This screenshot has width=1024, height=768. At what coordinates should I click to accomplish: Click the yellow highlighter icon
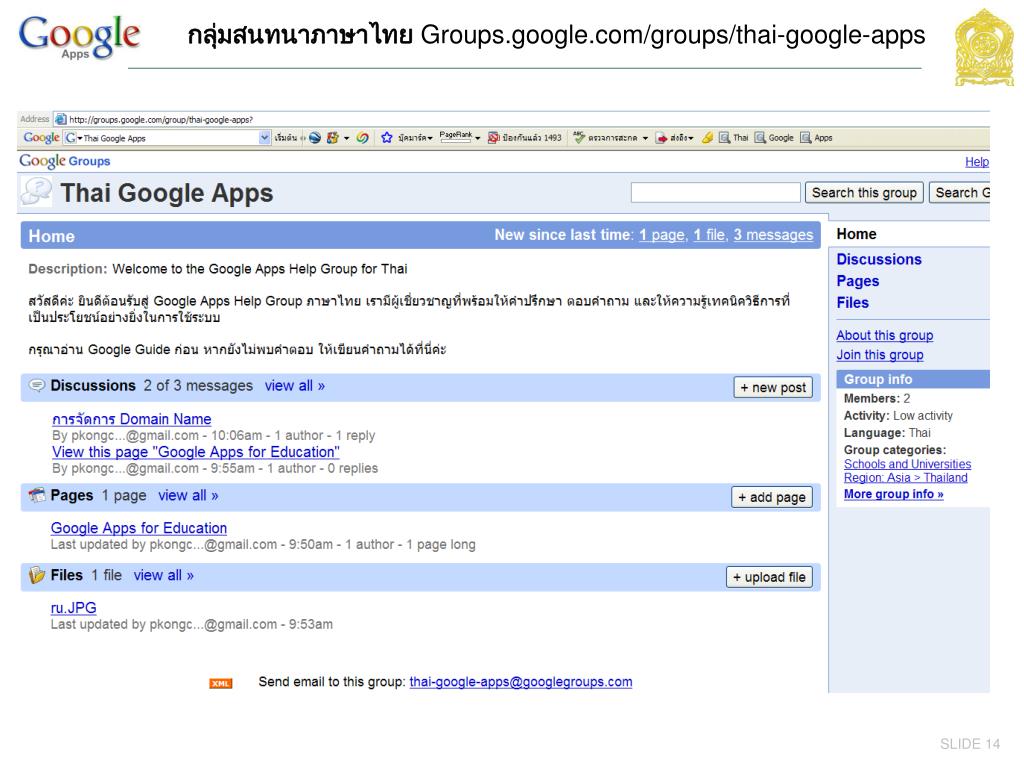tap(707, 138)
